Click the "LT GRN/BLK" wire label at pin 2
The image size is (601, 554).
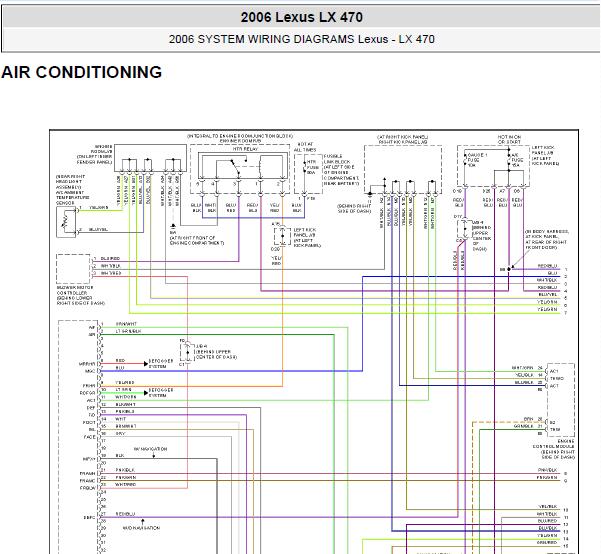pyautogui.click(x=128, y=332)
